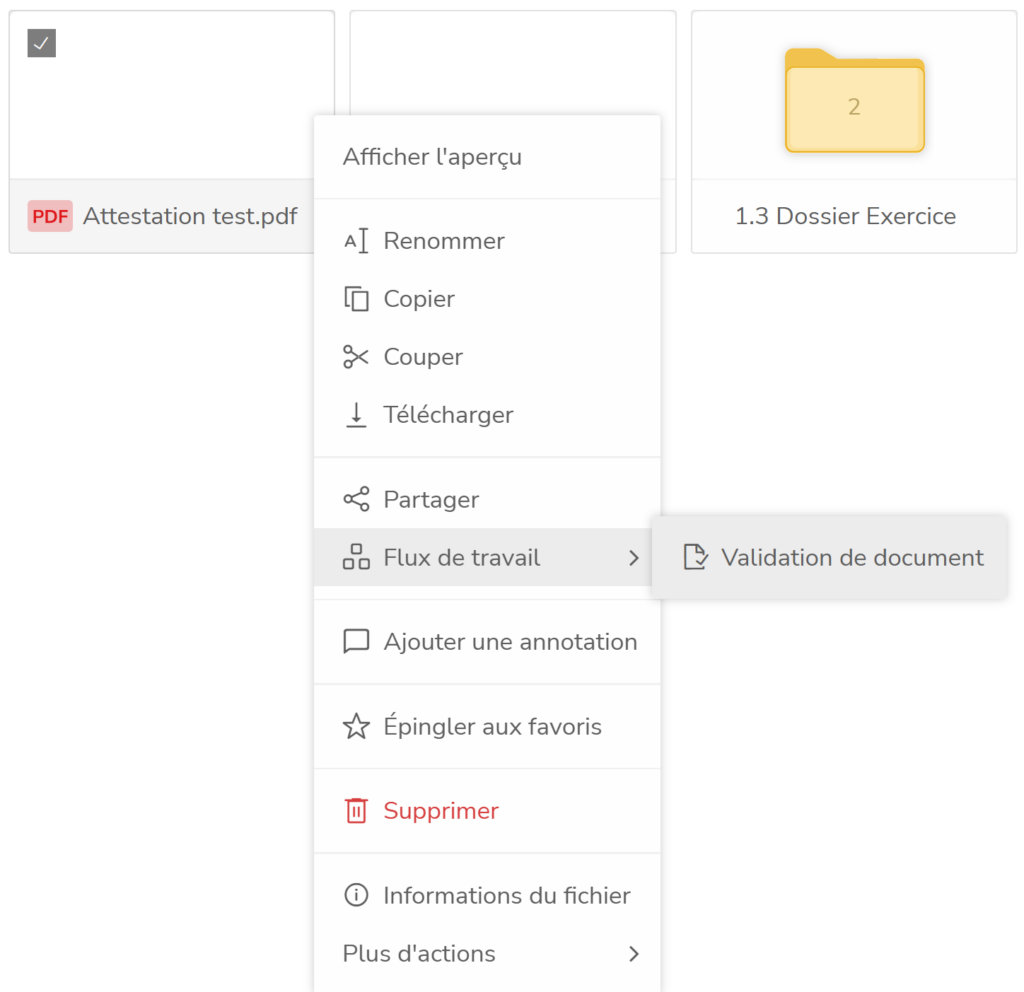The image size is (1024, 992).
Task: Open the 1.3 Dossier Exercice folder thumbnail
Action: click(854, 100)
